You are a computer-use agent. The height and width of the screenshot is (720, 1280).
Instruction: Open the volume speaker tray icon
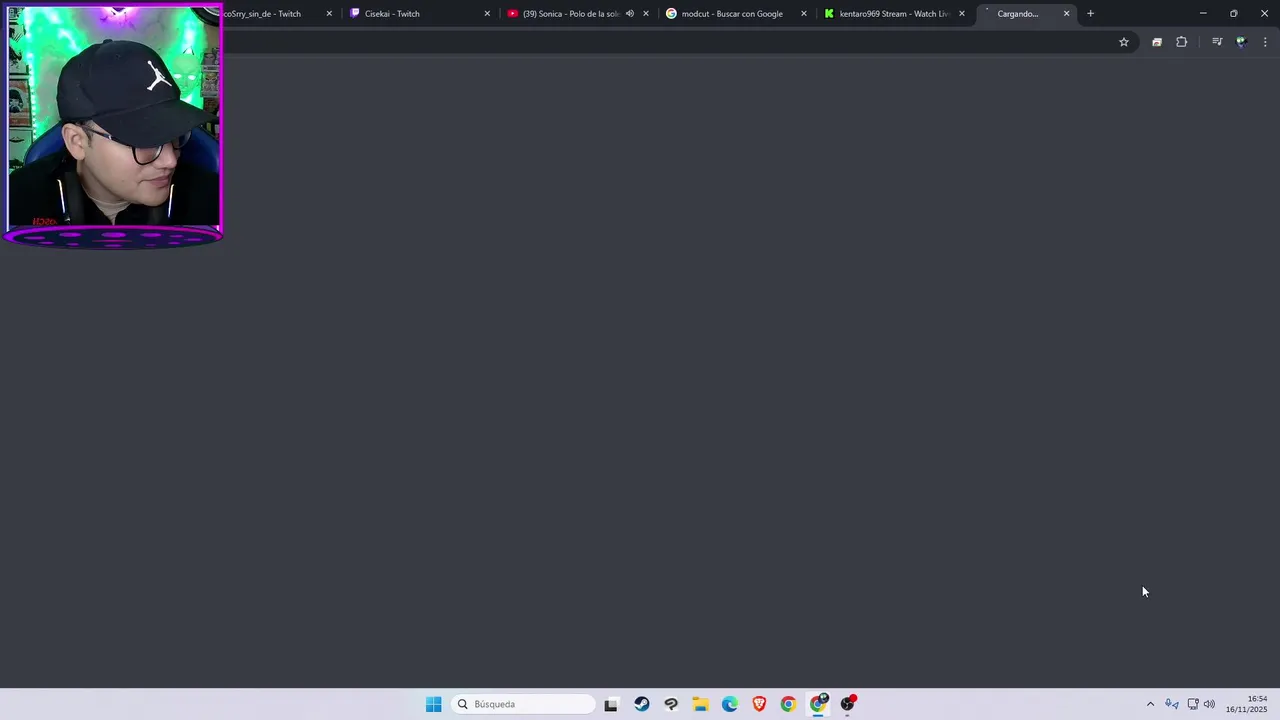click(x=1209, y=704)
